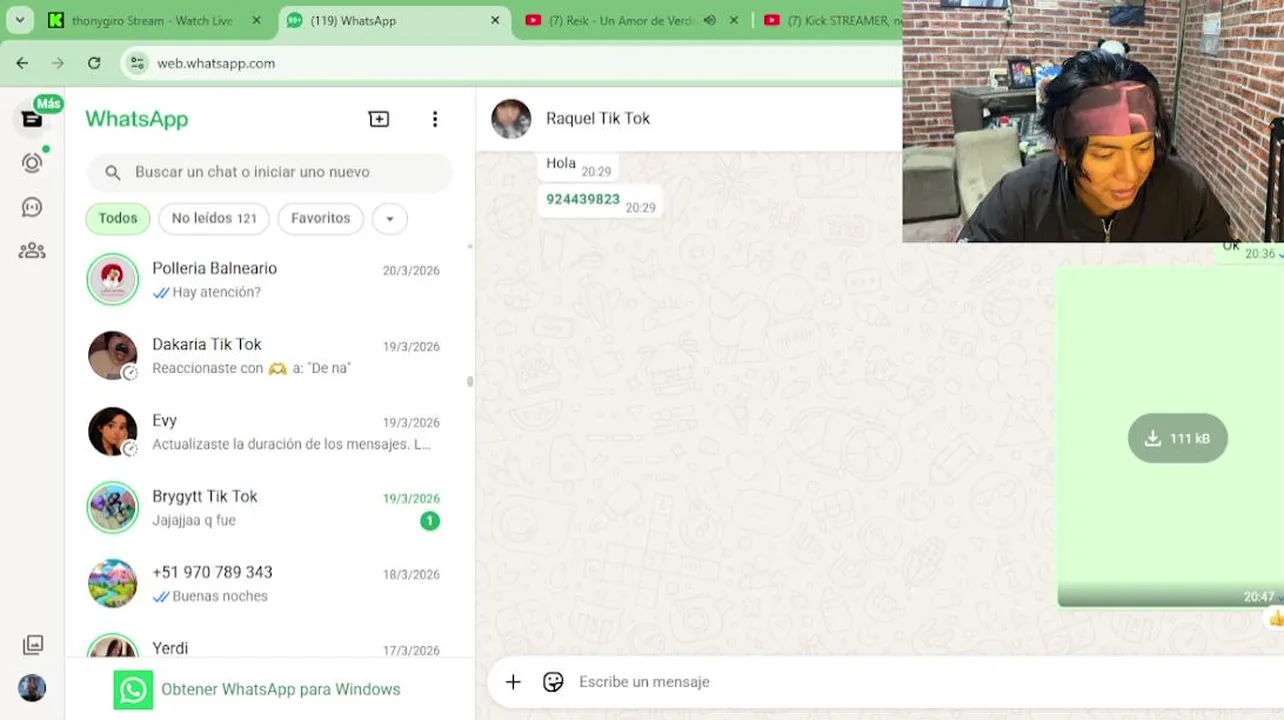Close the (119) WhatsApp tab
This screenshot has height=720, width=1284.
(x=495, y=20)
